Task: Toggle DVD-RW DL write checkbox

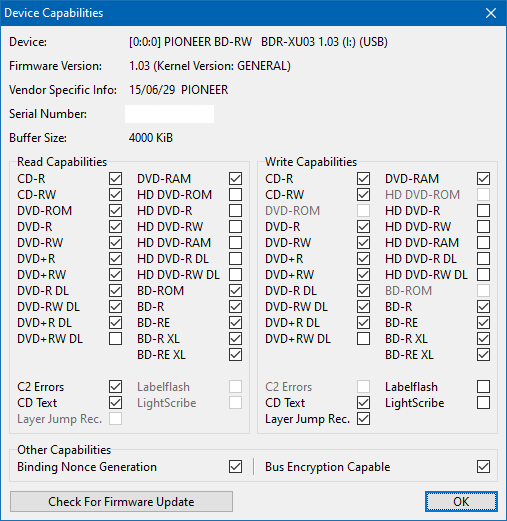Action: click(x=363, y=307)
